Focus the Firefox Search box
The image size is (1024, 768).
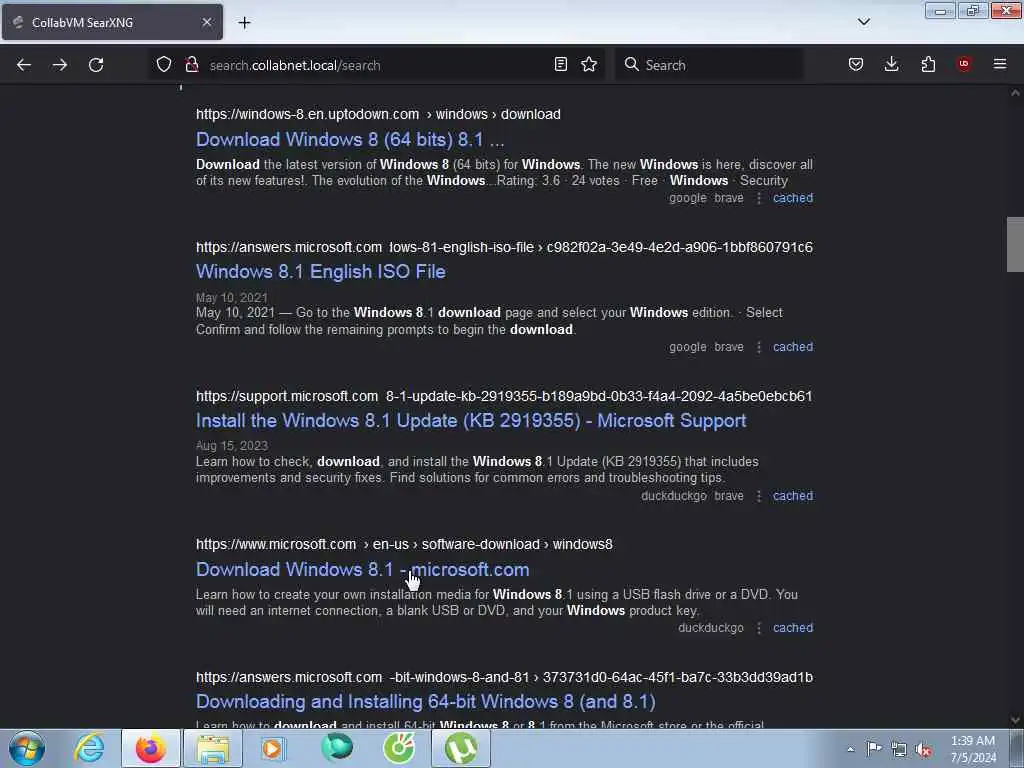pyautogui.click(x=709, y=65)
